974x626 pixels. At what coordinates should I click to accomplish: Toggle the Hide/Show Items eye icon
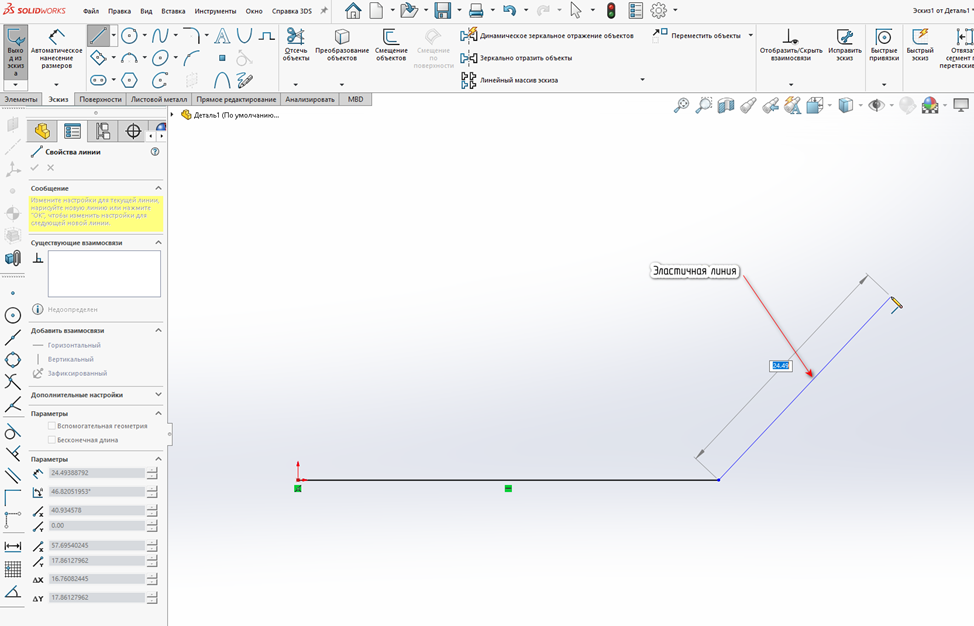876,106
